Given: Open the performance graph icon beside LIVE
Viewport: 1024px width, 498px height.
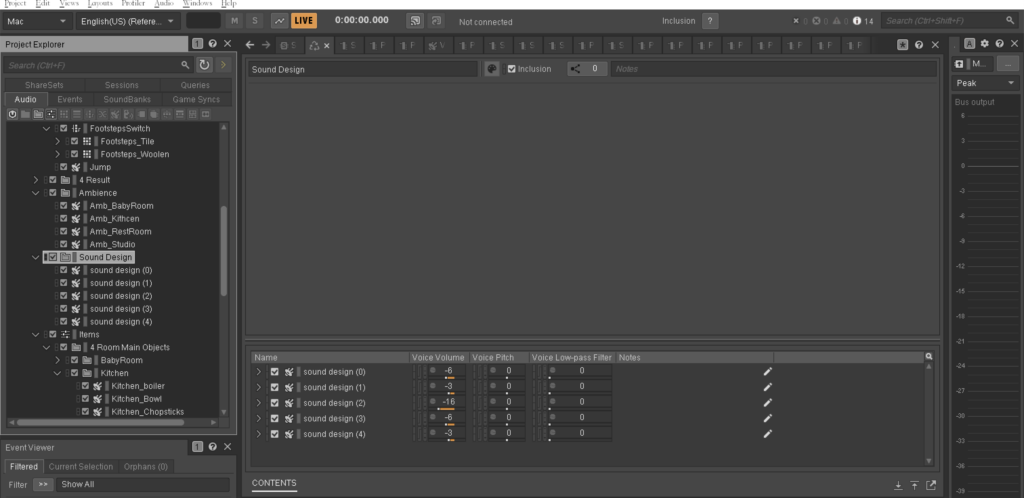Looking at the screenshot, I should 279,20.
